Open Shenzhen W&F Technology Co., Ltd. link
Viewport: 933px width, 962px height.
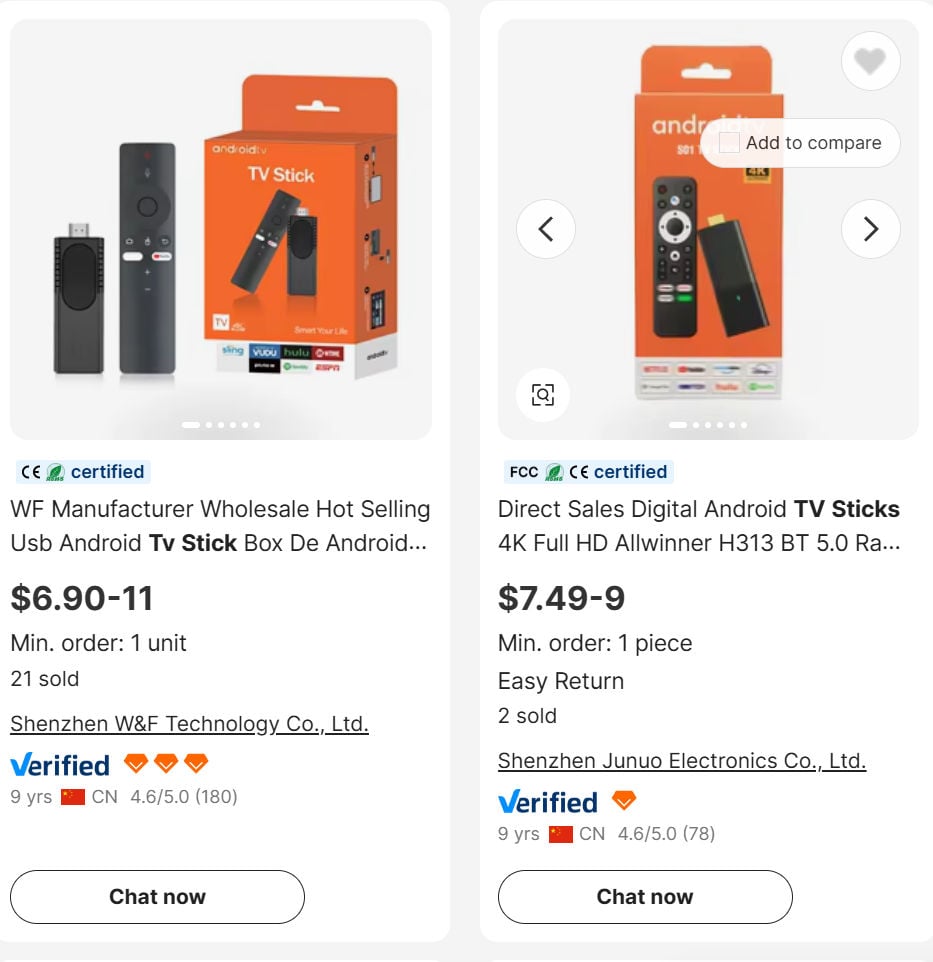pos(189,724)
